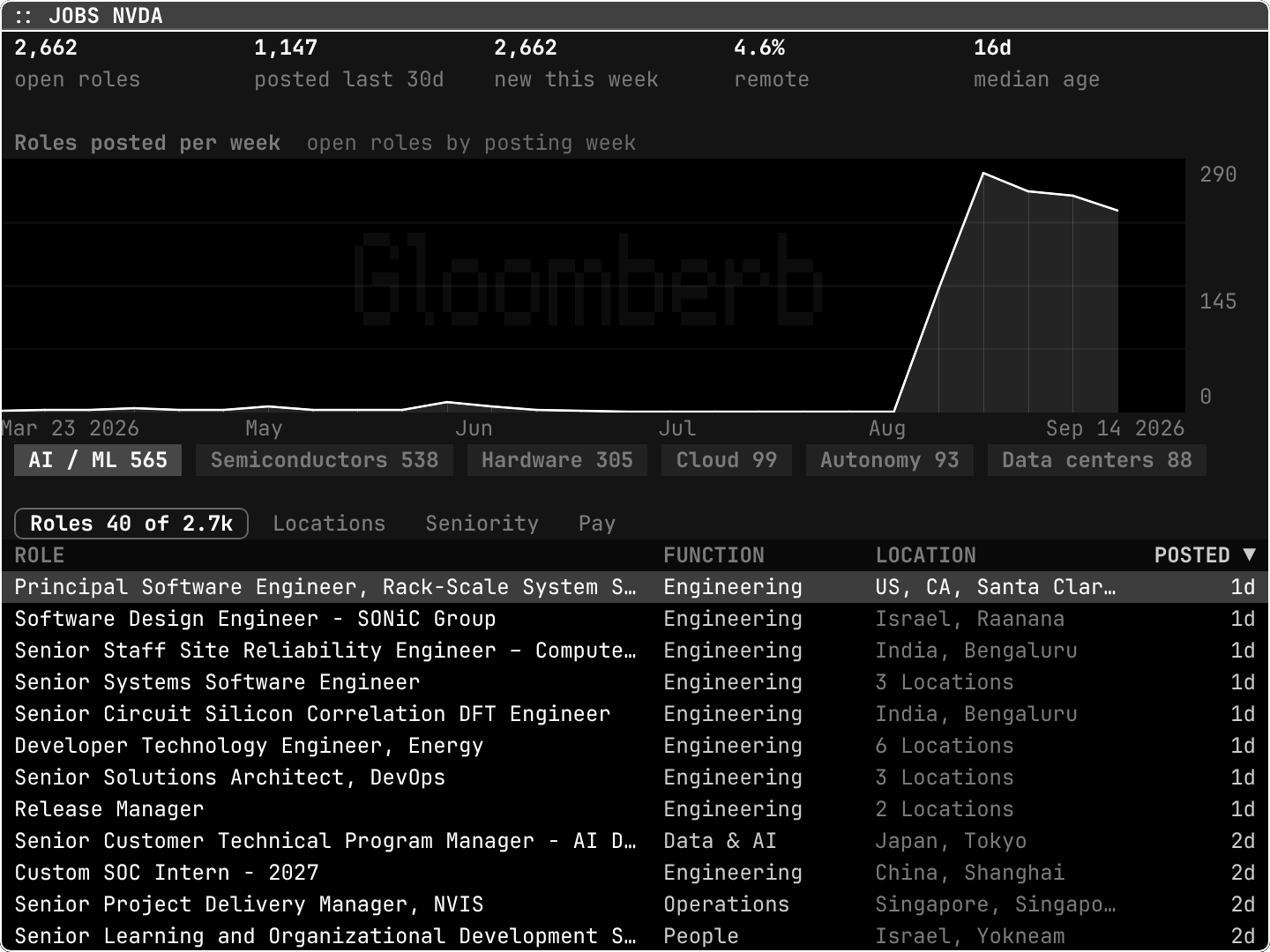Click the chart peak near 290 in August
1270x952 pixels.
[x=983, y=174]
